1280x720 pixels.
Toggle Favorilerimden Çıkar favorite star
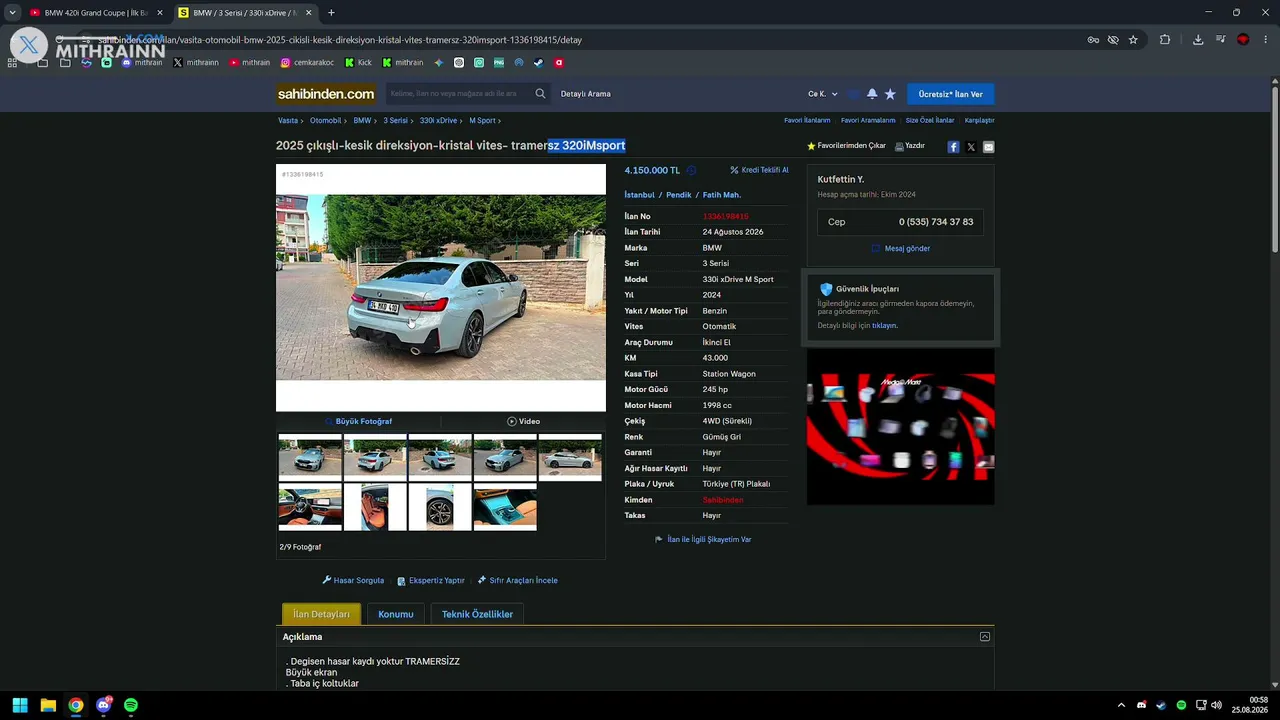pos(812,146)
